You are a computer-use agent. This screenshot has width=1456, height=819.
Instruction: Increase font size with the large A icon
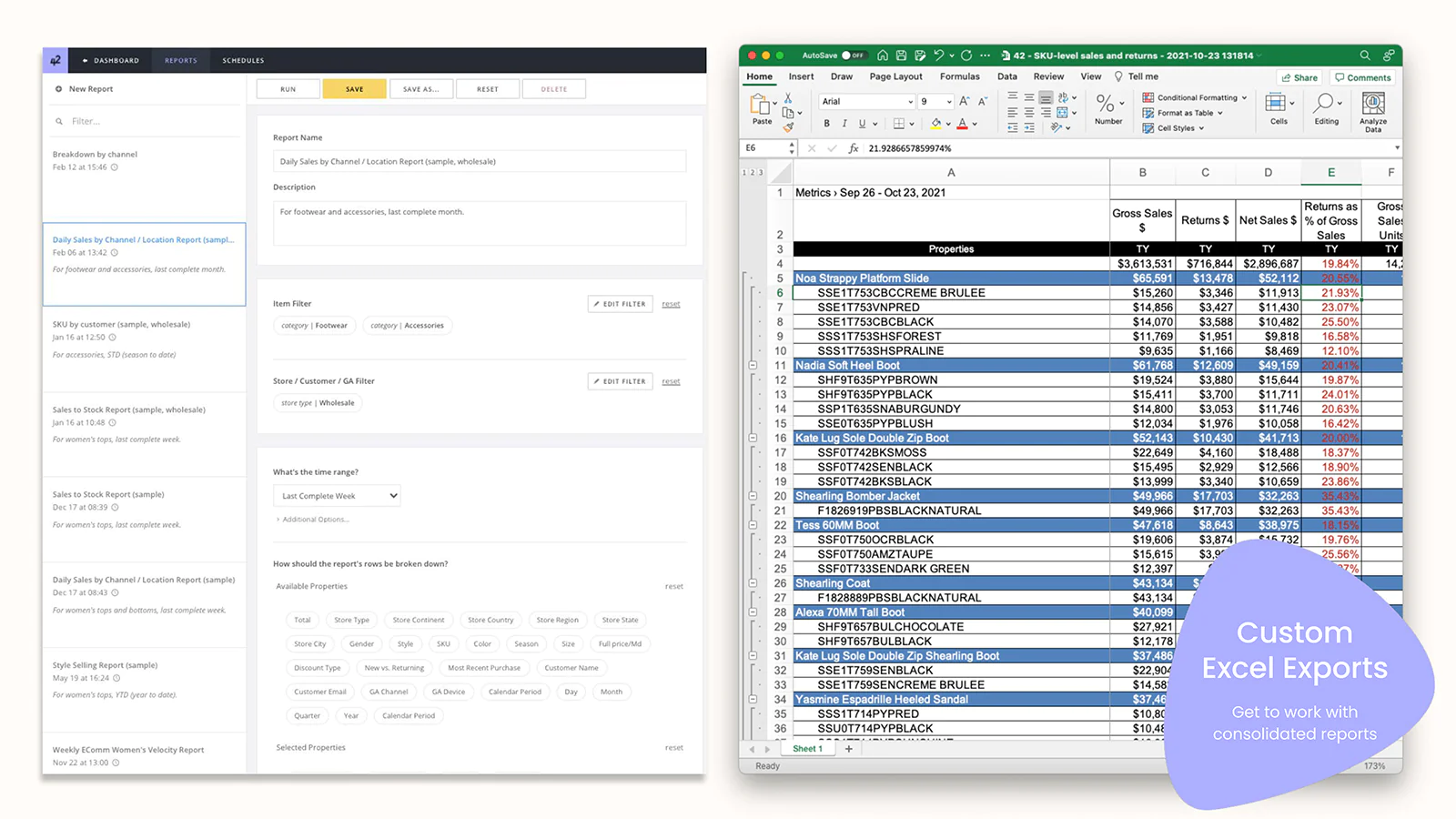click(x=965, y=101)
